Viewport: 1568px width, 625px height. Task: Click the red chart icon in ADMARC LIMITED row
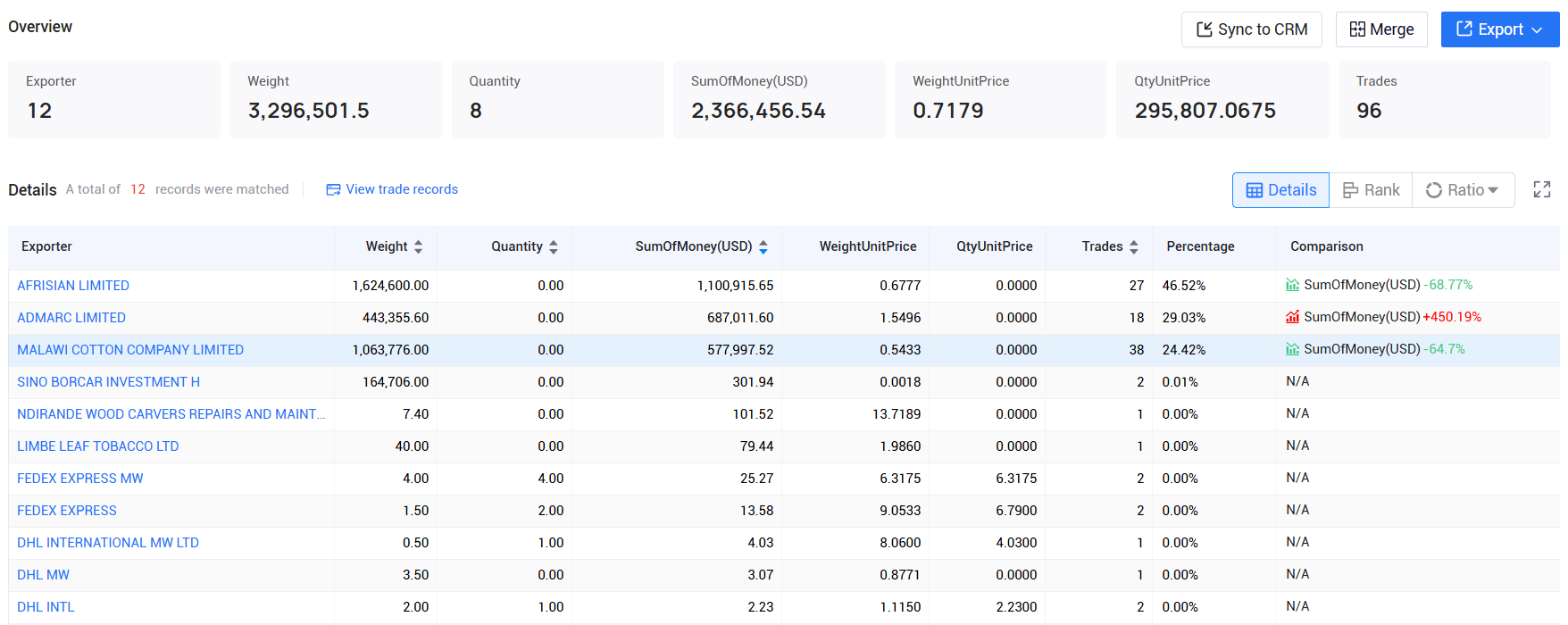[1292, 317]
